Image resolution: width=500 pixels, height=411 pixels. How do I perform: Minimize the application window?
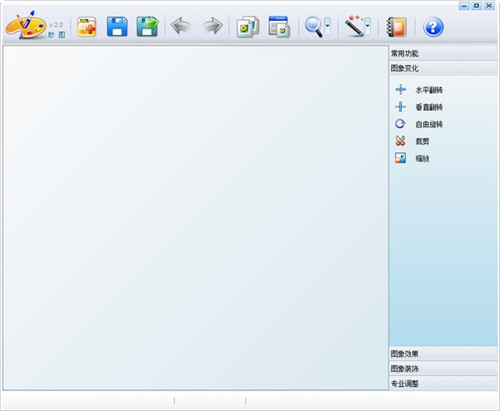point(464,6)
